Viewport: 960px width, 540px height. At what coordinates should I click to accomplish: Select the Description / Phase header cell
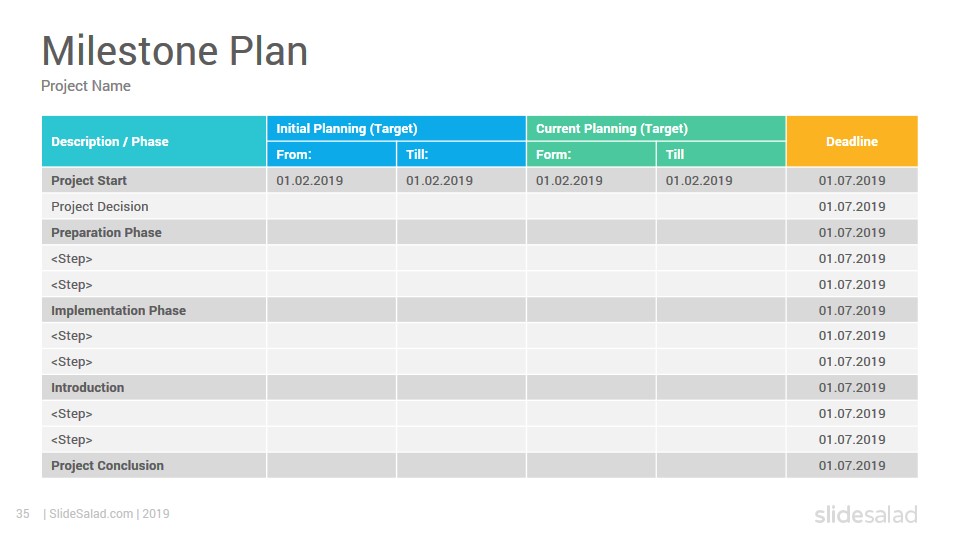coord(154,141)
